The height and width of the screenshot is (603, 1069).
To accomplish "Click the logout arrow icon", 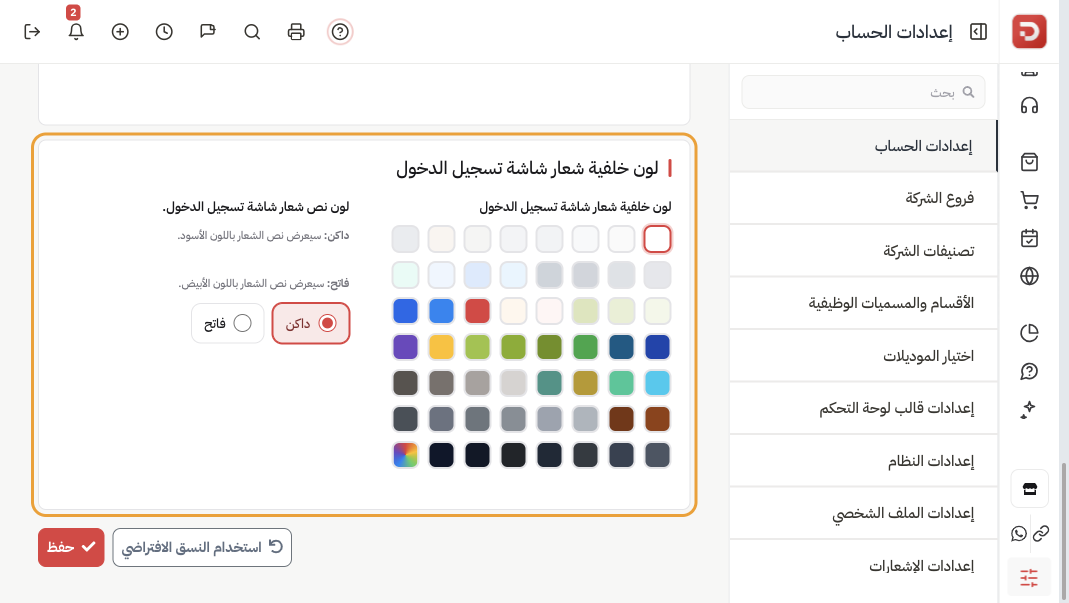I will tap(32, 31).
